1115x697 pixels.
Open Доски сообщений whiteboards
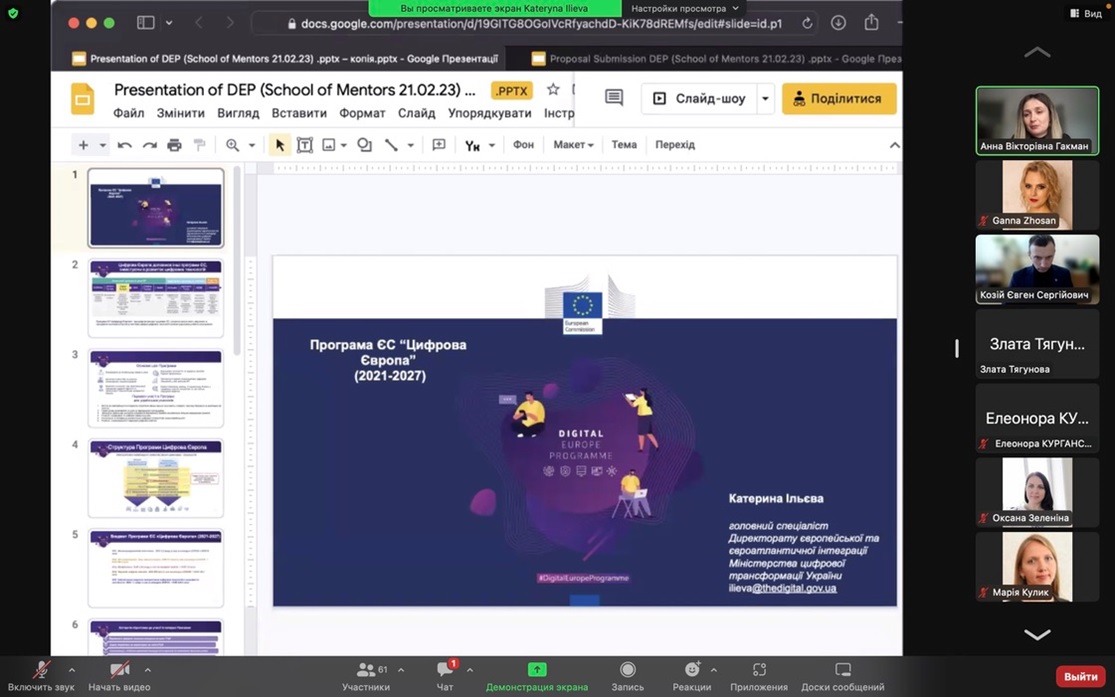coord(843,676)
